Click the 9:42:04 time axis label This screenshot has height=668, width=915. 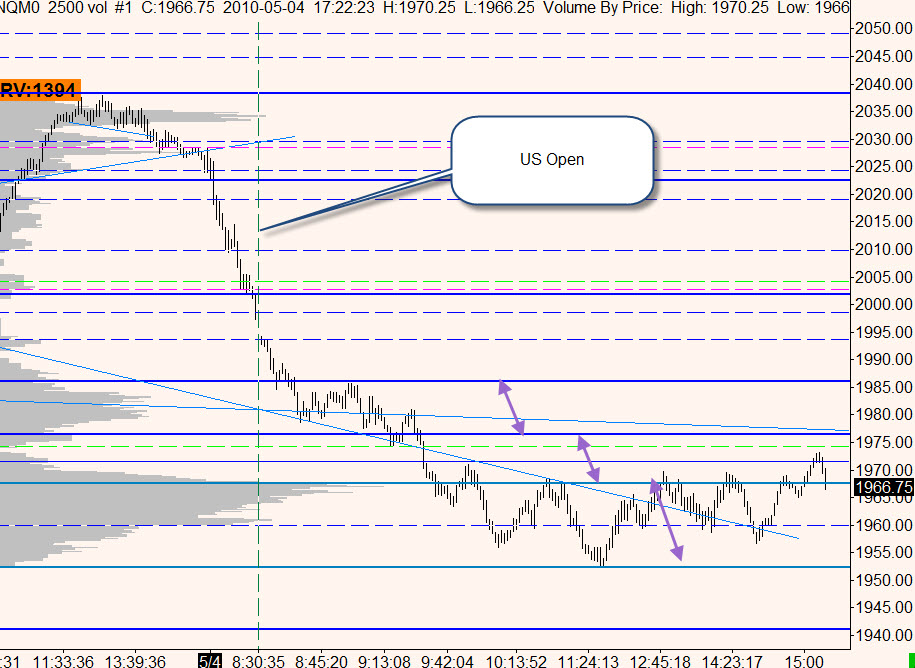(x=448, y=661)
